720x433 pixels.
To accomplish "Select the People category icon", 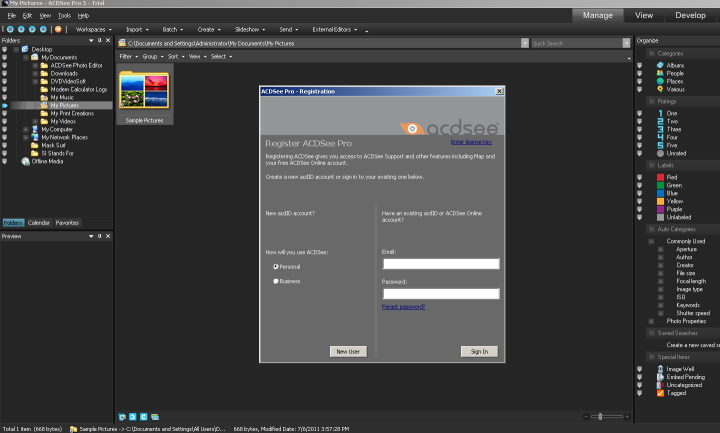I will pyautogui.click(x=660, y=71).
